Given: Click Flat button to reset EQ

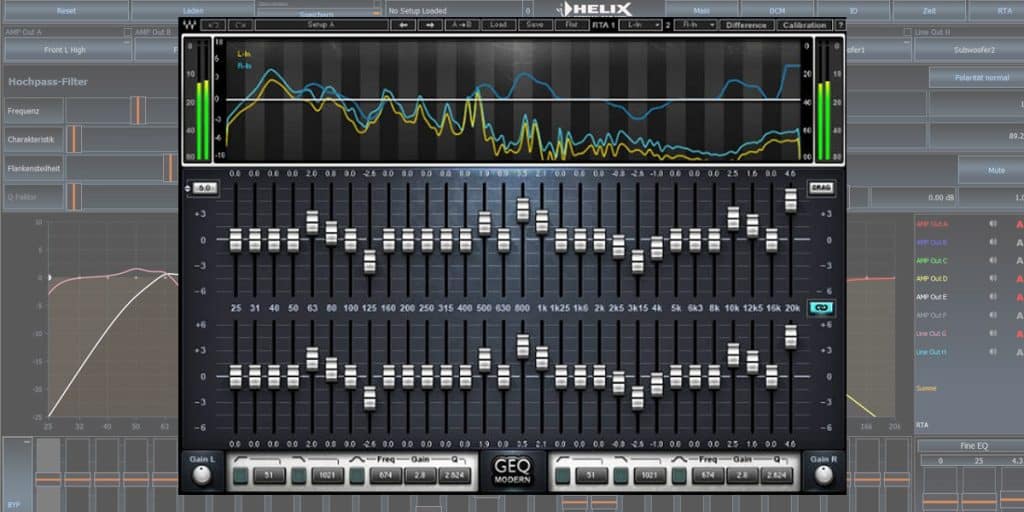Looking at the screenshot, I should coord(571,25).
